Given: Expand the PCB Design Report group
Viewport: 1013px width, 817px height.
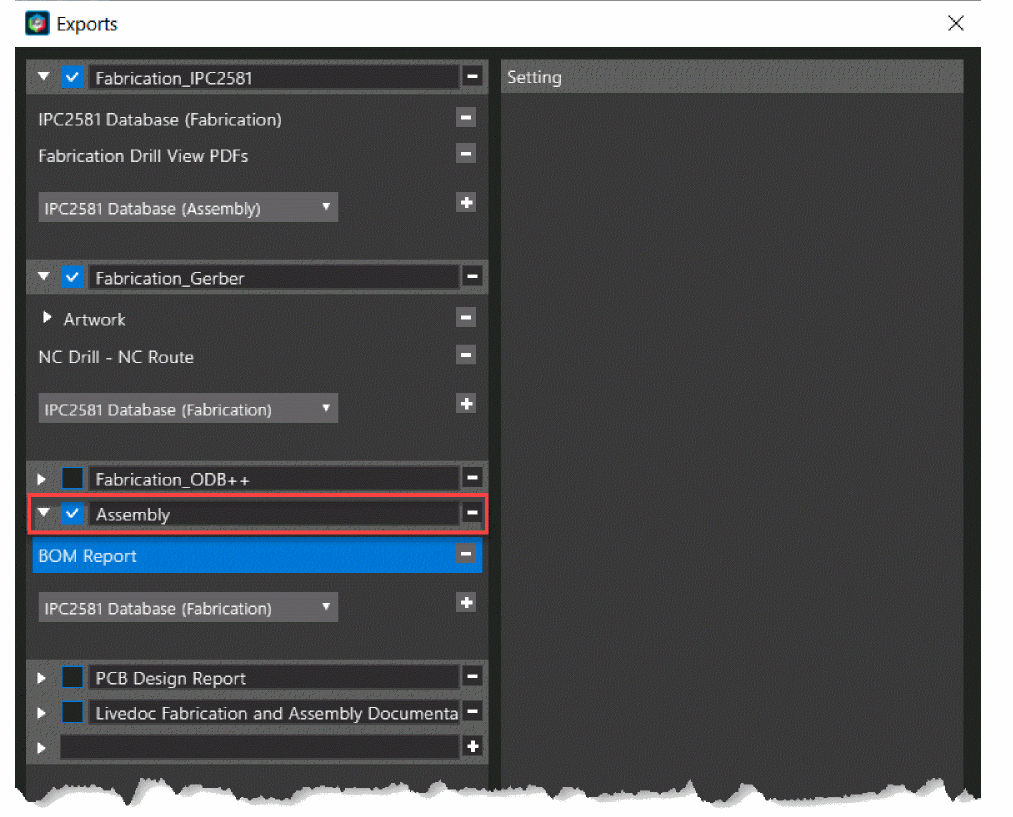Looking at the screenshot, I should (x=41, y=678).
